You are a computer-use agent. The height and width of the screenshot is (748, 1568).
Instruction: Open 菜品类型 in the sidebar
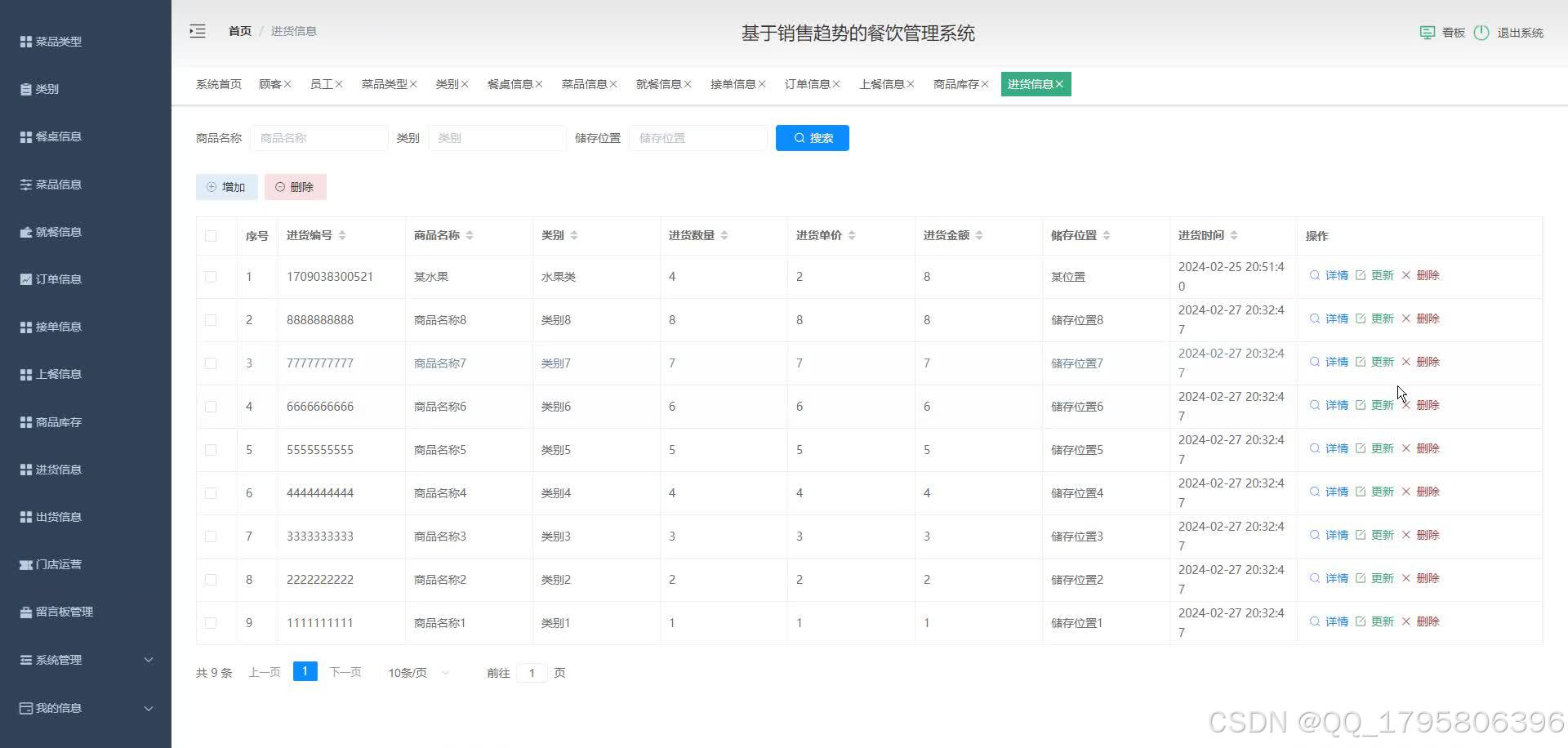51,42
